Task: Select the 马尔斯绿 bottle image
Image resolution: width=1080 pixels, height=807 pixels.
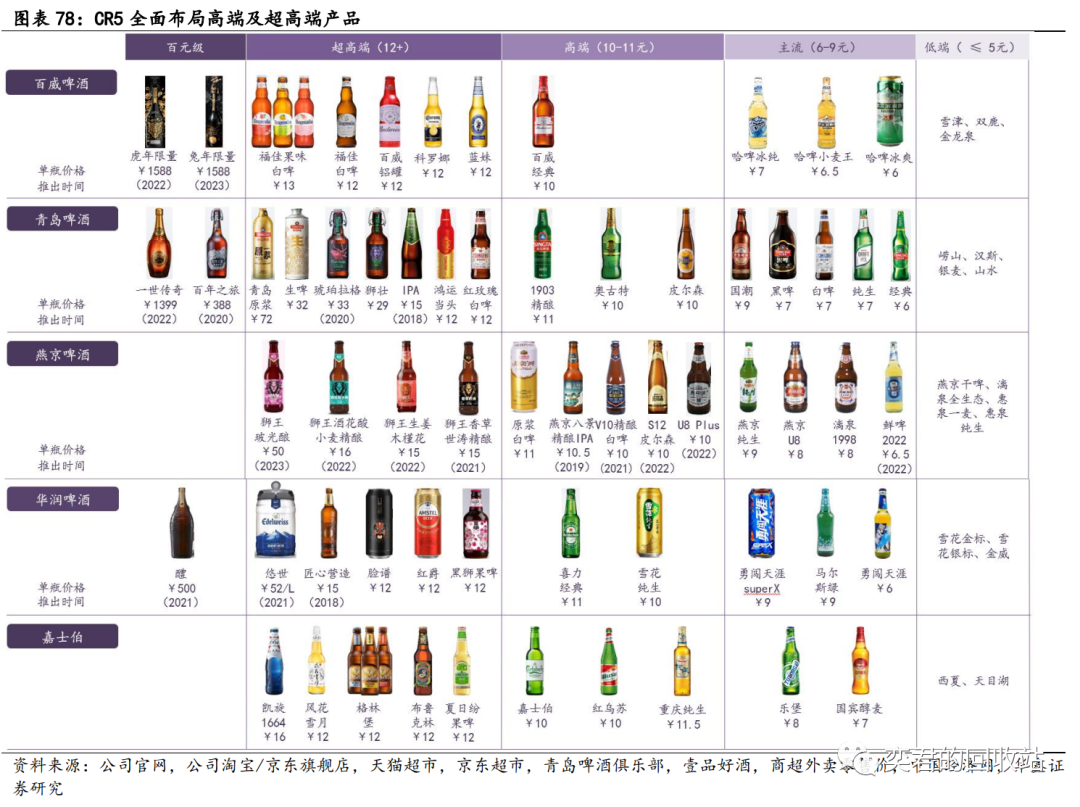Action: [x=825, y=523]
